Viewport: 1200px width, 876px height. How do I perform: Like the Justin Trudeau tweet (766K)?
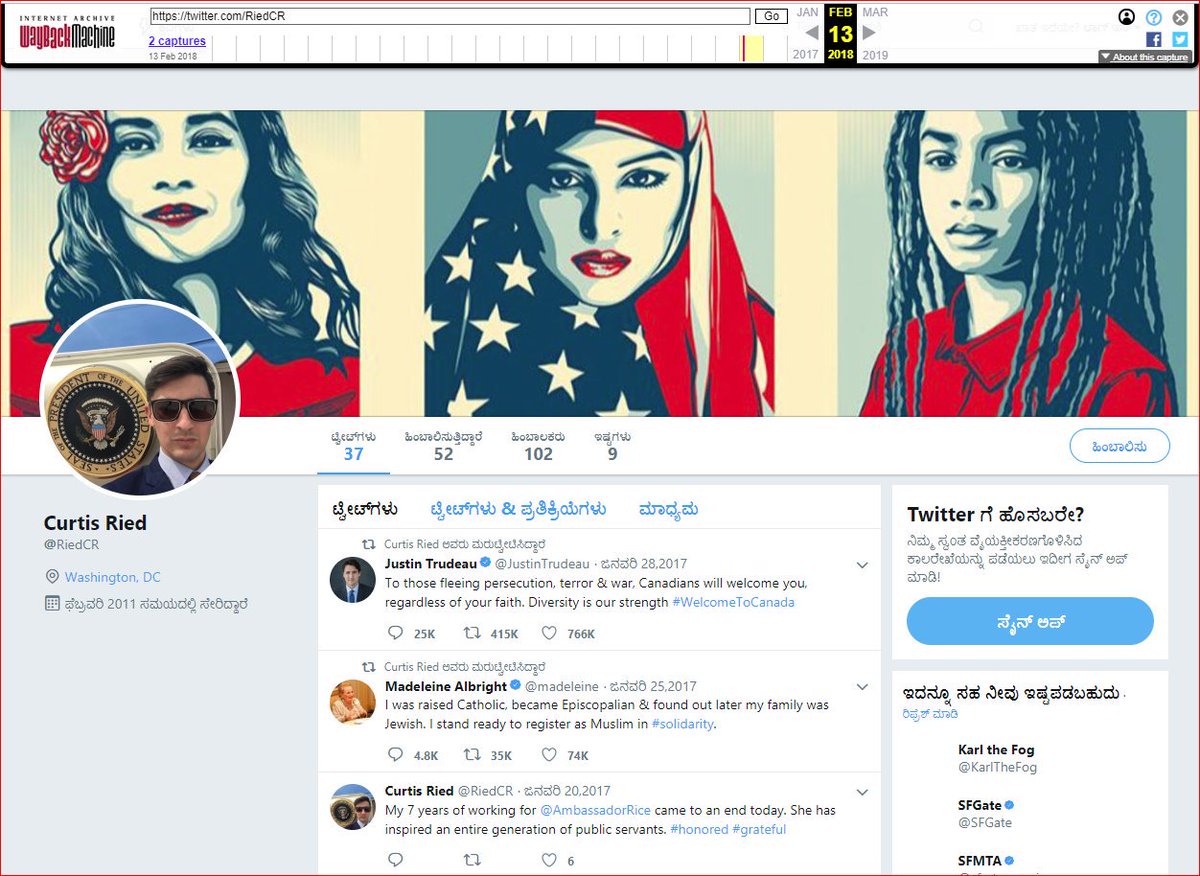point(549,633)
